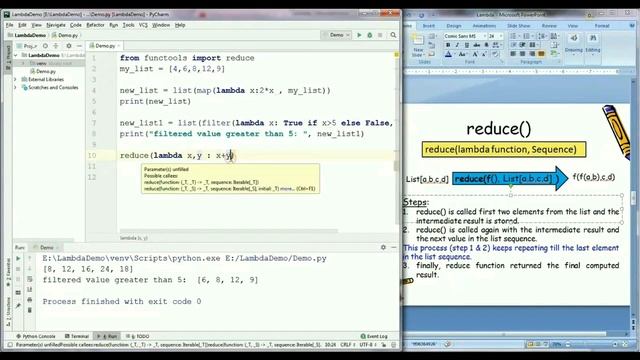
Task: Open font color dropdown arrow in PowerPoint
Action: [454, 54]
